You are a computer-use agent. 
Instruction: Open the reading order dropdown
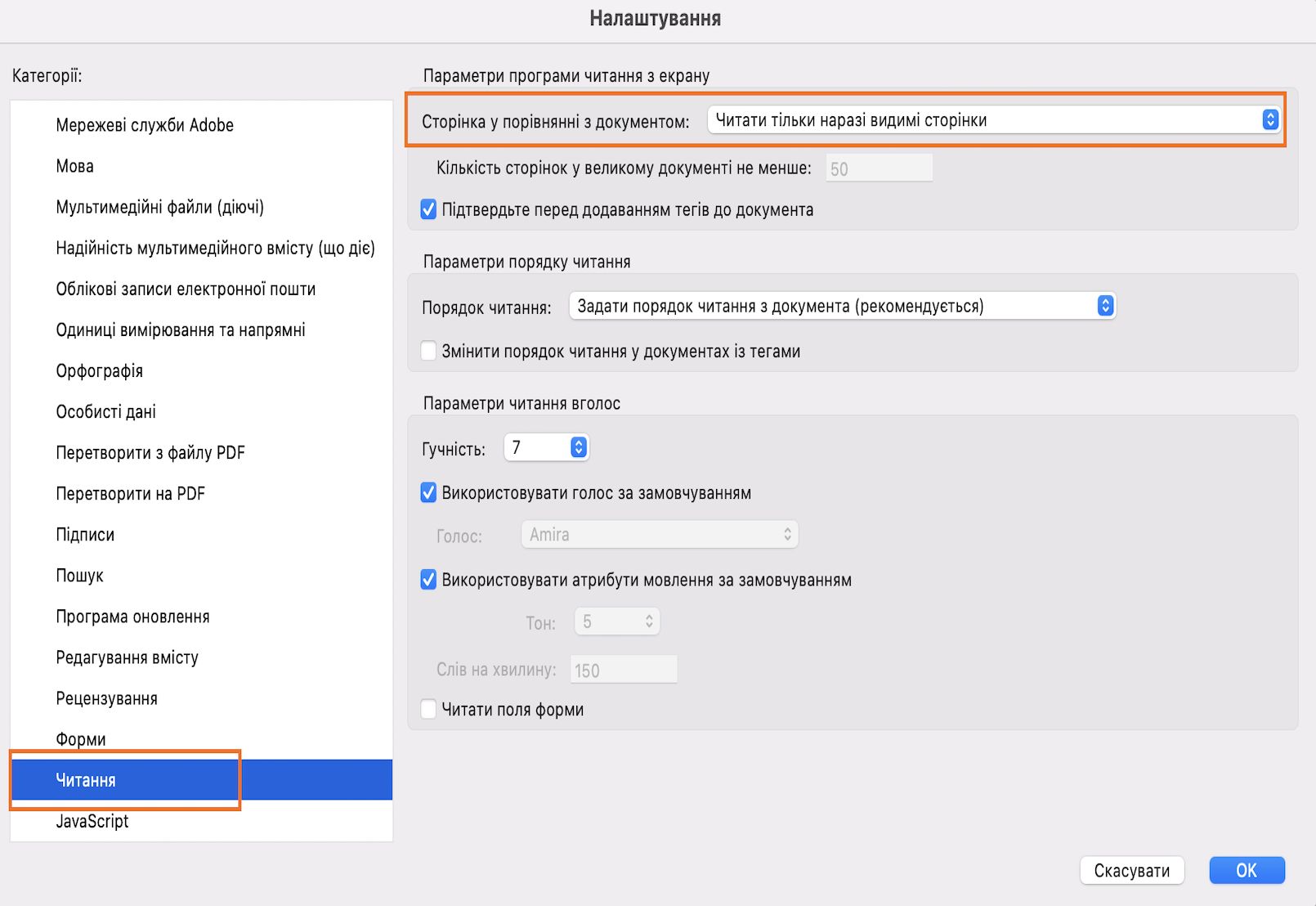[842, 307]
